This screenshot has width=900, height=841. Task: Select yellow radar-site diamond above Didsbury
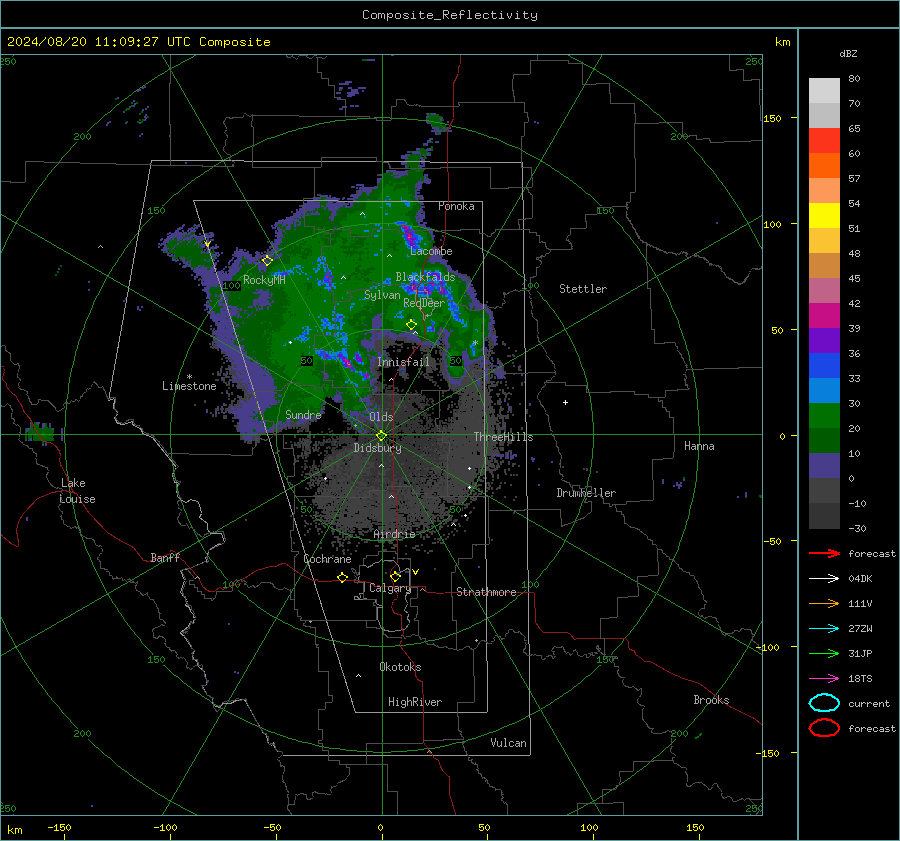coord(381,436)
